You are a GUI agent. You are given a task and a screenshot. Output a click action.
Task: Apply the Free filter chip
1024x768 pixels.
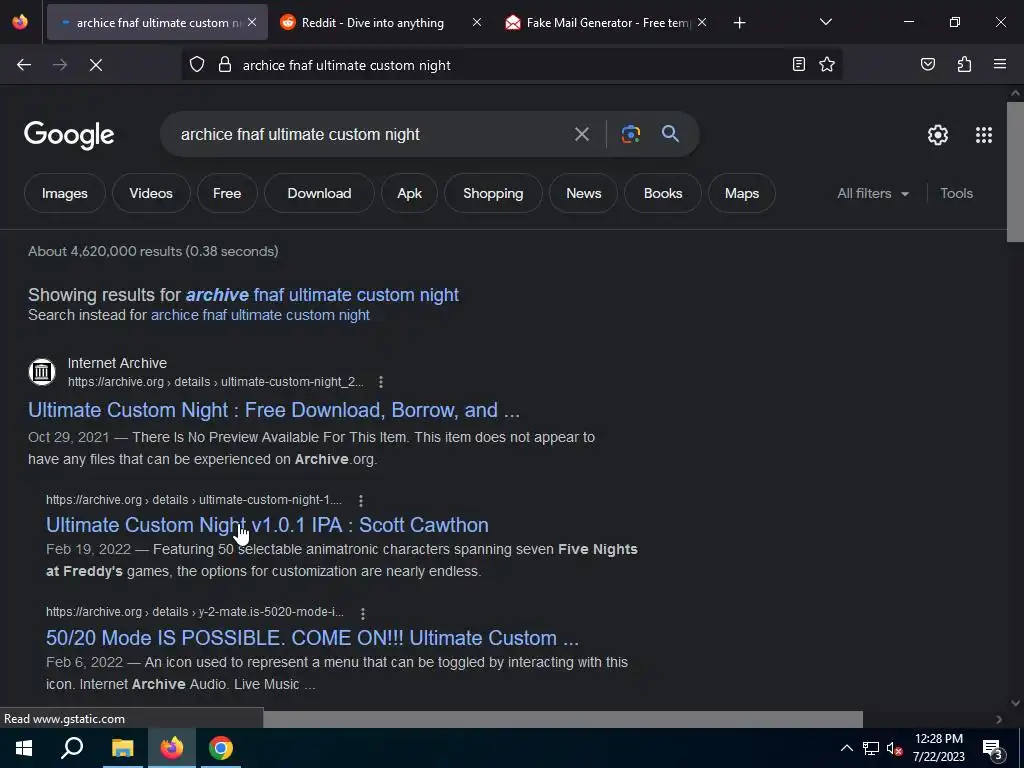(x=227, y=193)
